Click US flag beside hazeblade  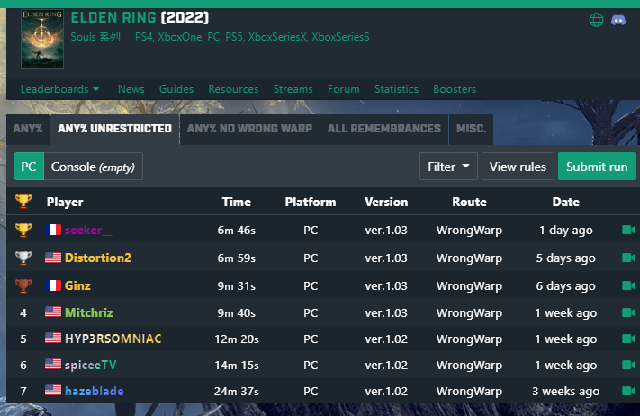coord(53,390)
